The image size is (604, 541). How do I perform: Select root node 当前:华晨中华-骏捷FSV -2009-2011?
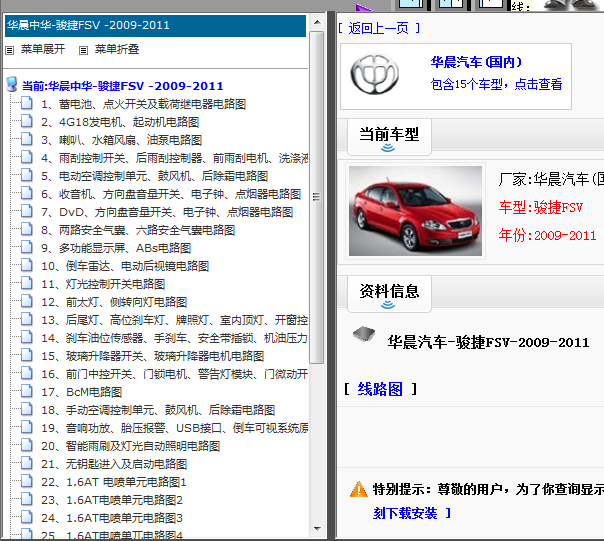[122, 86]
